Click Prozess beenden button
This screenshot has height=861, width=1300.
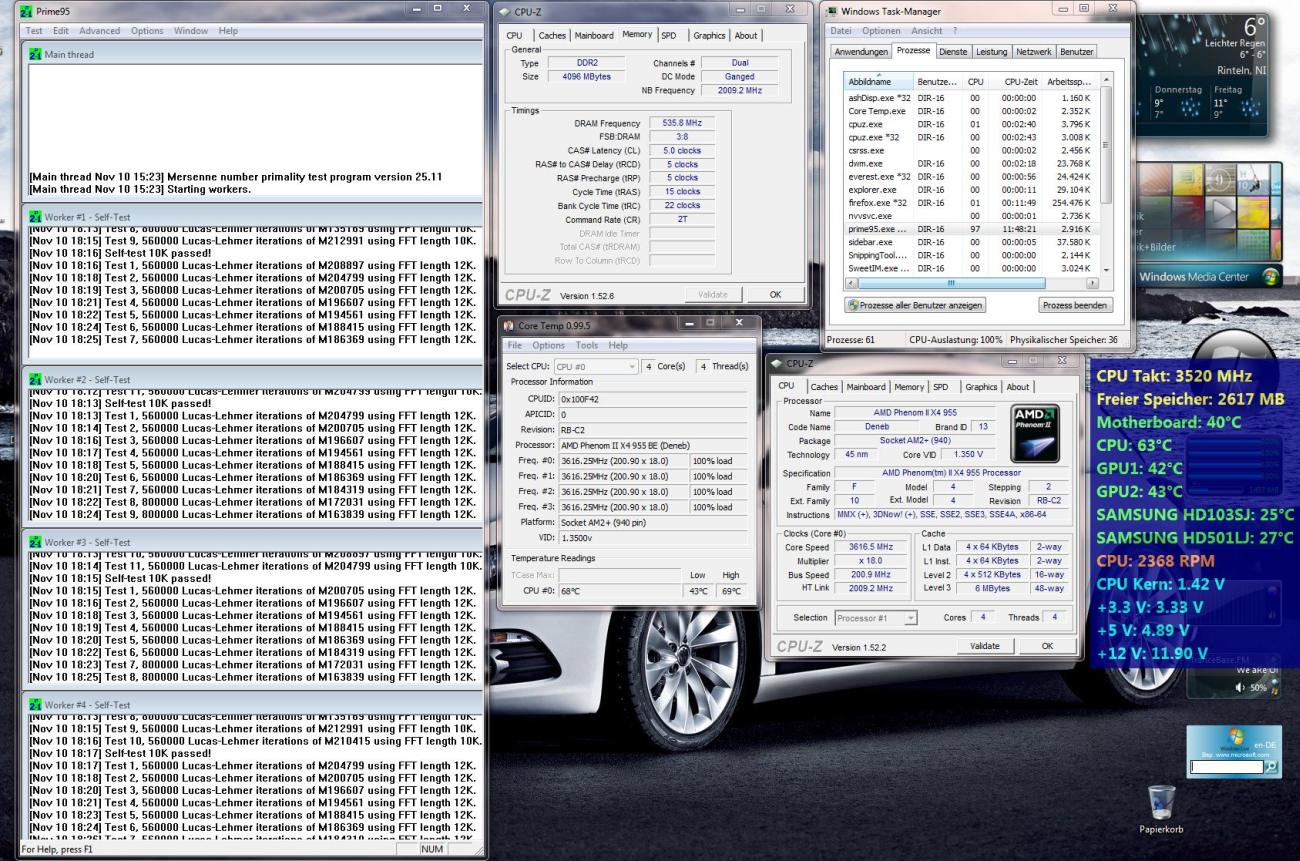pos(1074,305)
